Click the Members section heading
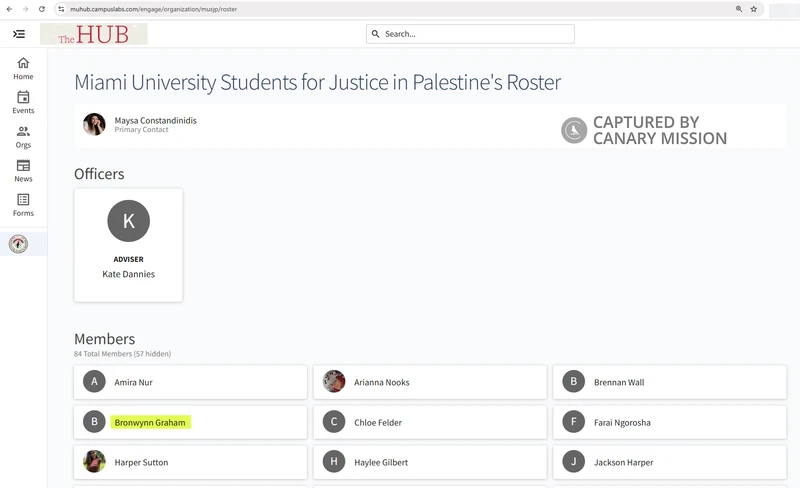This screenshot has height=488, width=800. [105, 339]
